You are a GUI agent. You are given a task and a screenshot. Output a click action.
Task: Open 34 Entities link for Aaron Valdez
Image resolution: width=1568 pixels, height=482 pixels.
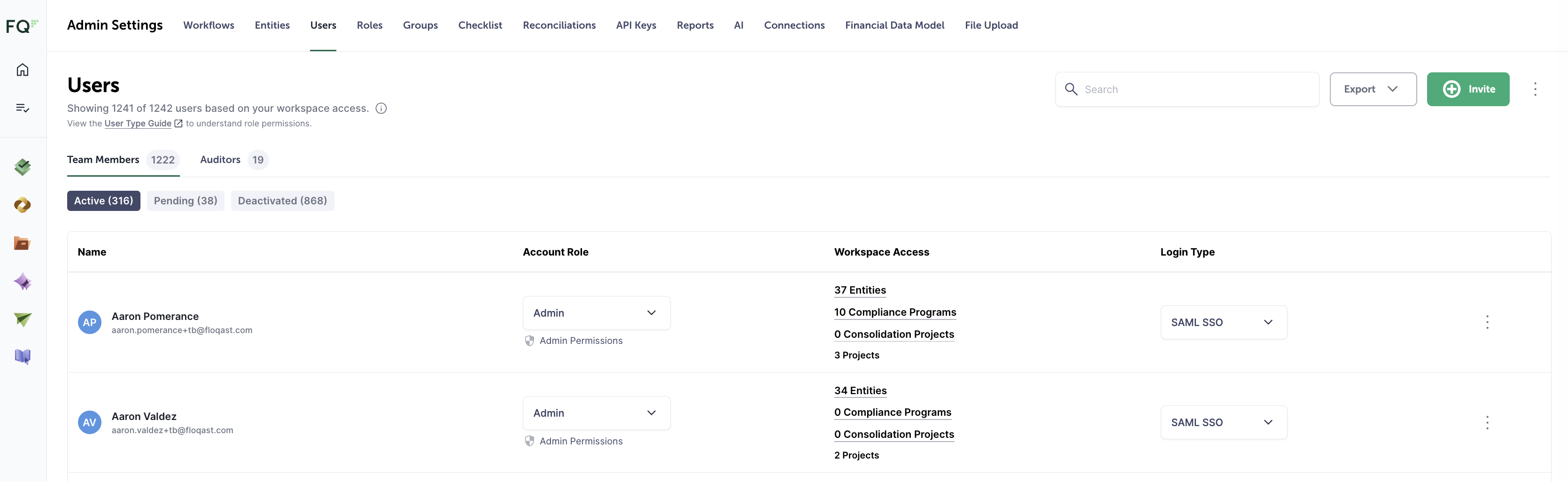[860, 391]
